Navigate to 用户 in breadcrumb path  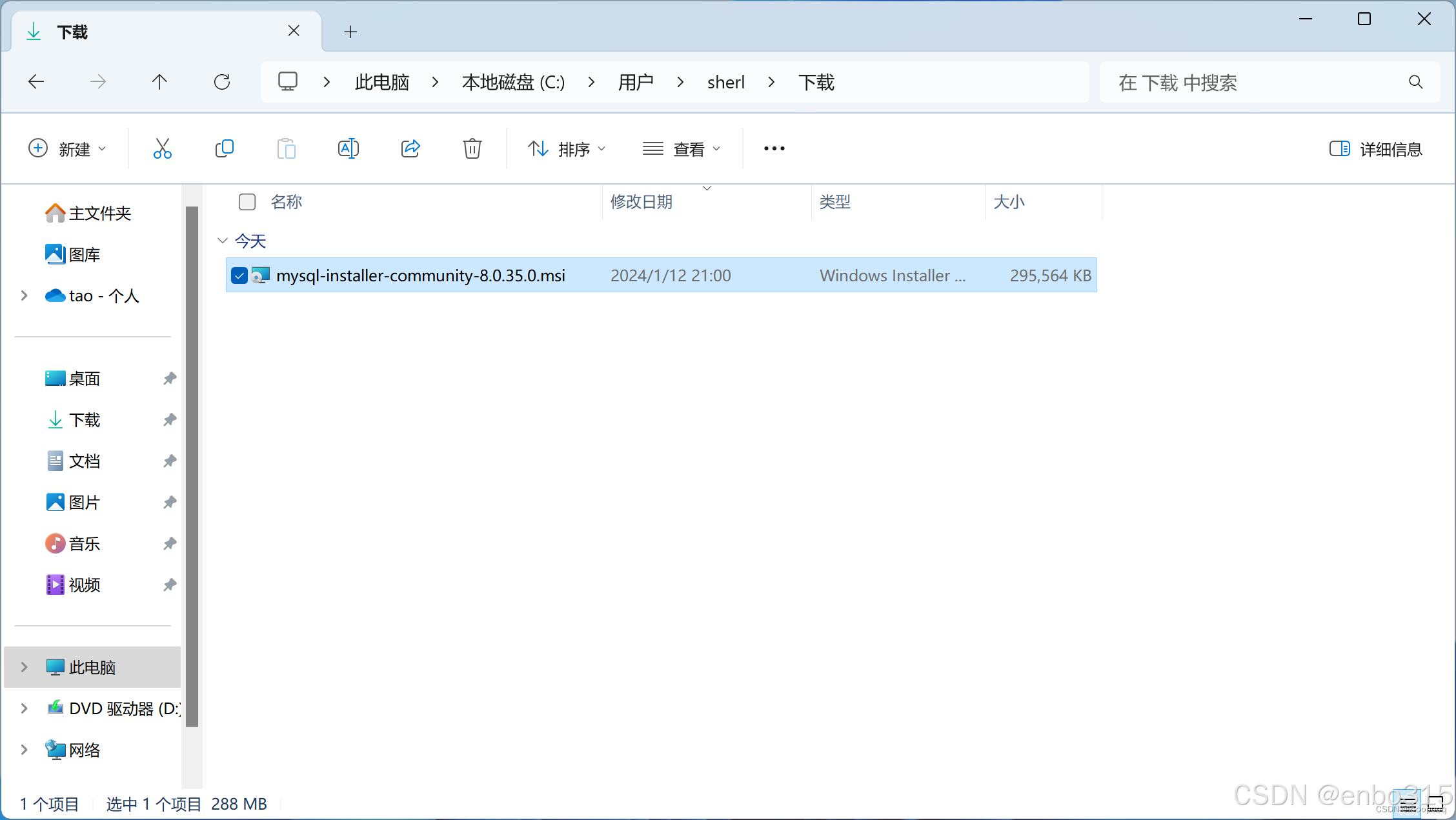[635, 82]
